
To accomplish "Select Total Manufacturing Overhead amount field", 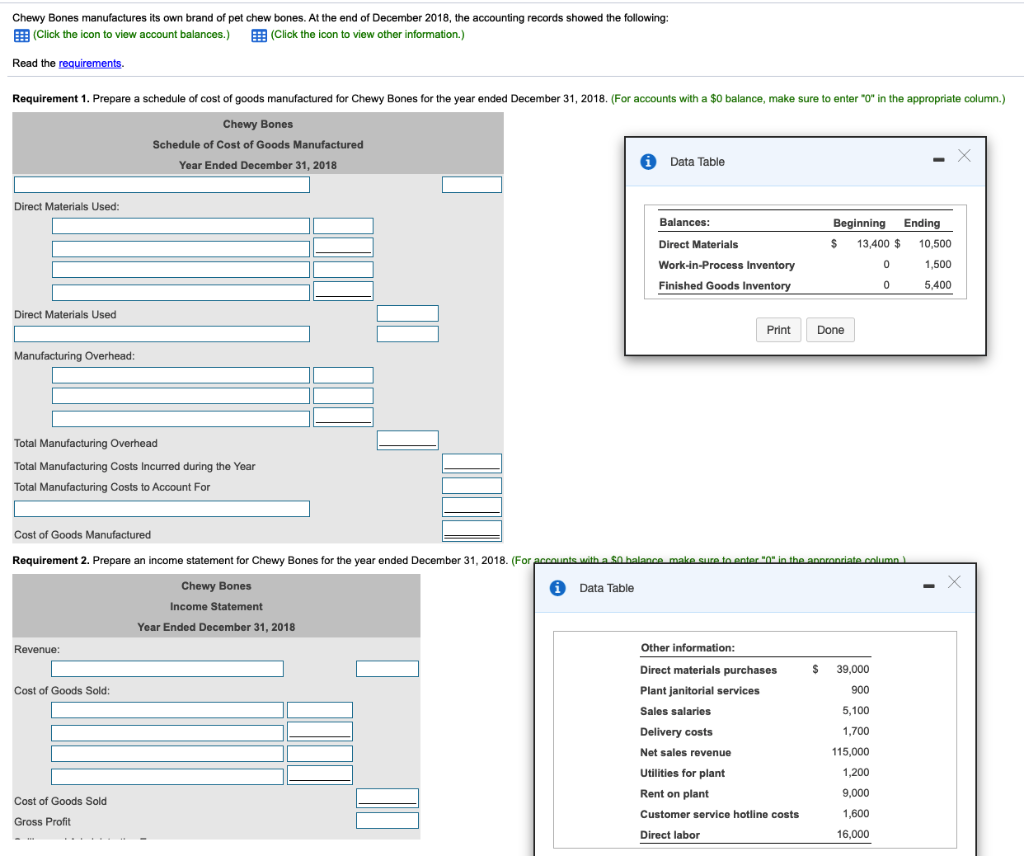I will [x=408, y=440].
